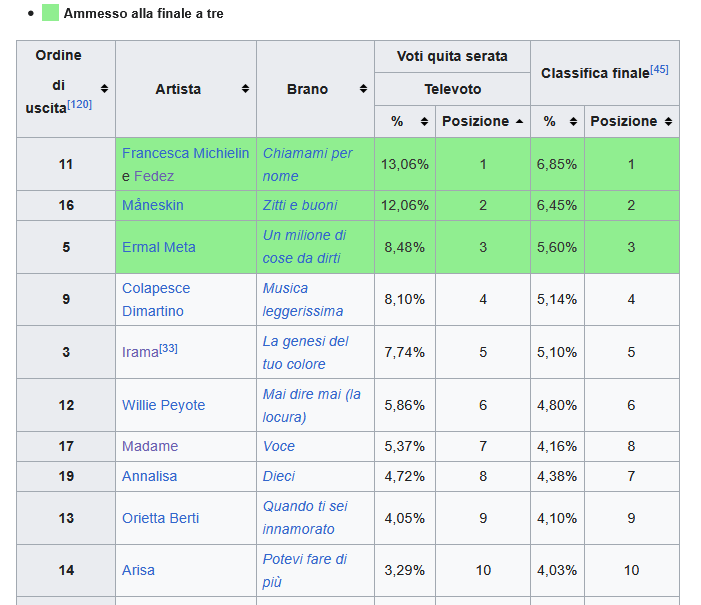Sort Televoto percentage column arrows
This screenshot has width=701, height=605.
(x=424, y=121)
